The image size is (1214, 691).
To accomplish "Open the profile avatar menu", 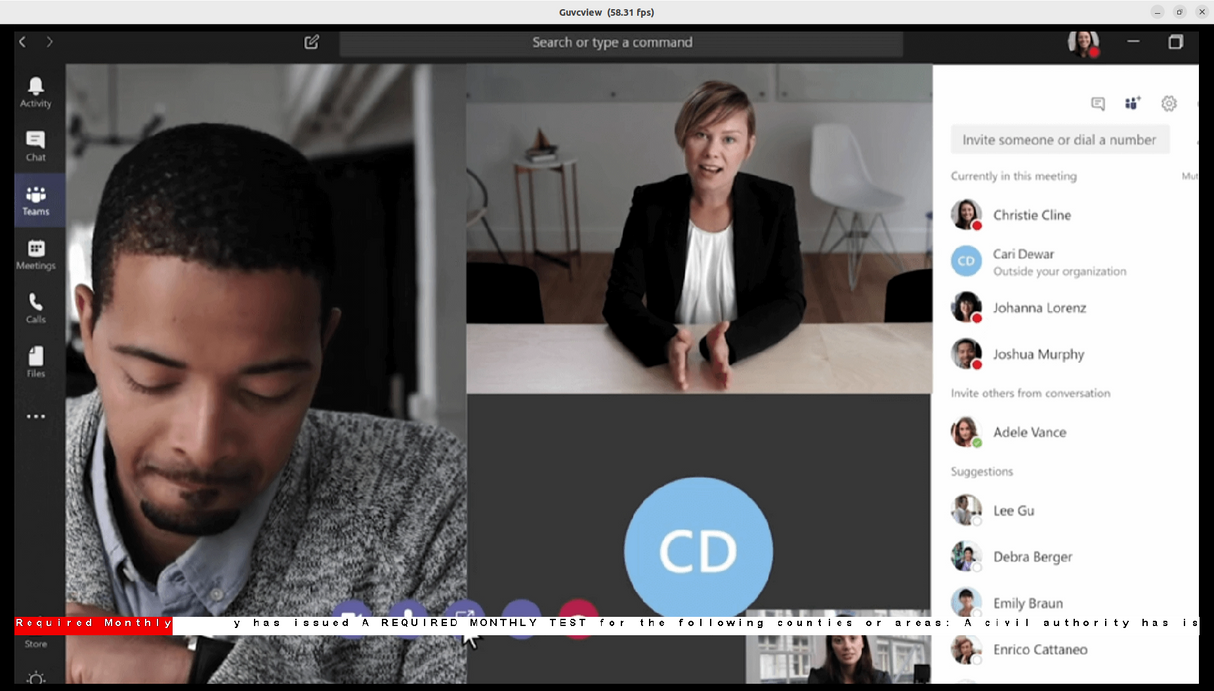I will pos(1083,42).
